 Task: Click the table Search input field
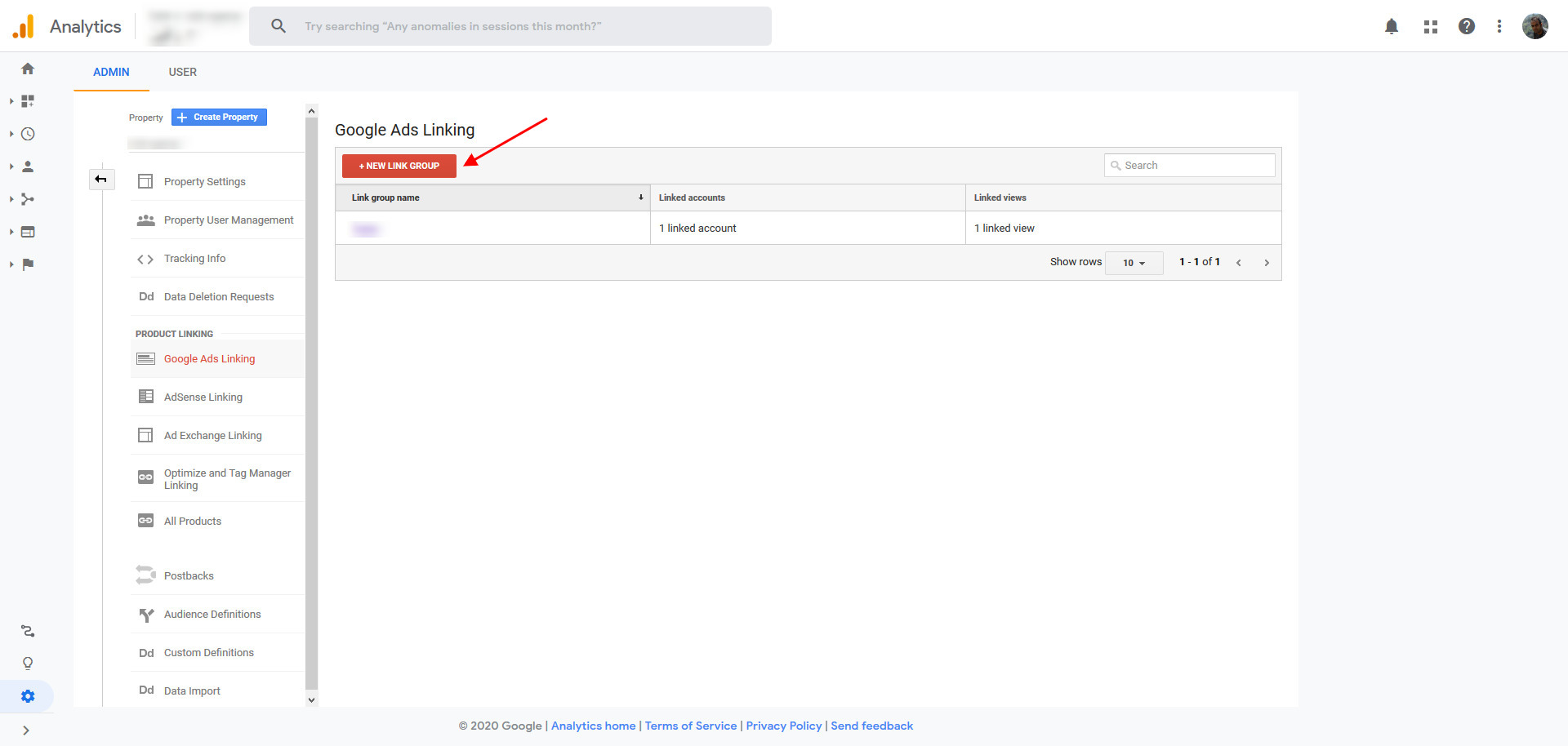click(x=1190, y=165)
